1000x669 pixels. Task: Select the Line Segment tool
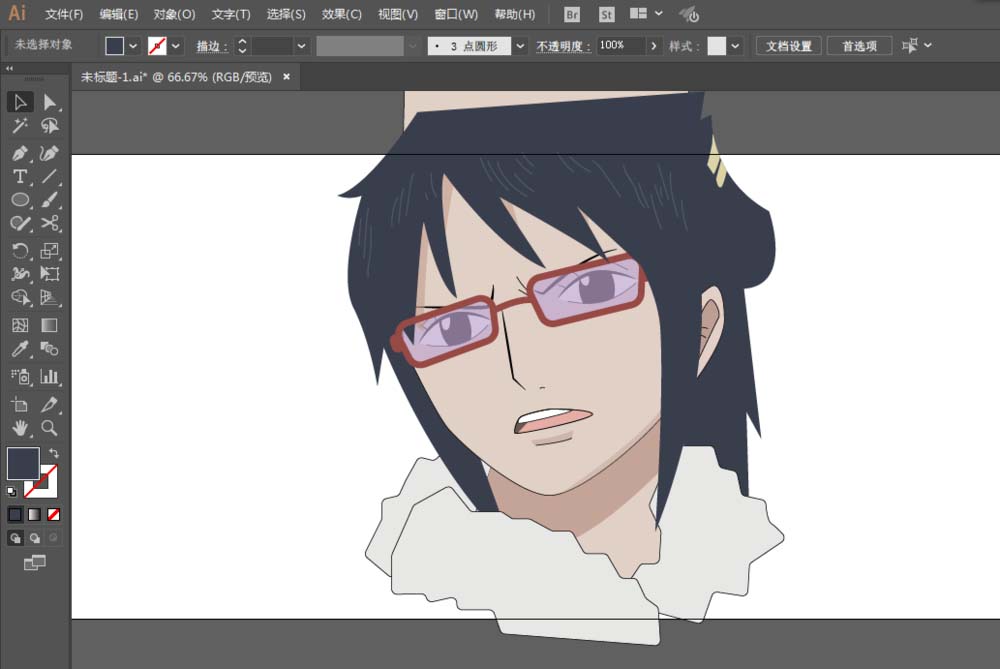(x=49, y=176)
